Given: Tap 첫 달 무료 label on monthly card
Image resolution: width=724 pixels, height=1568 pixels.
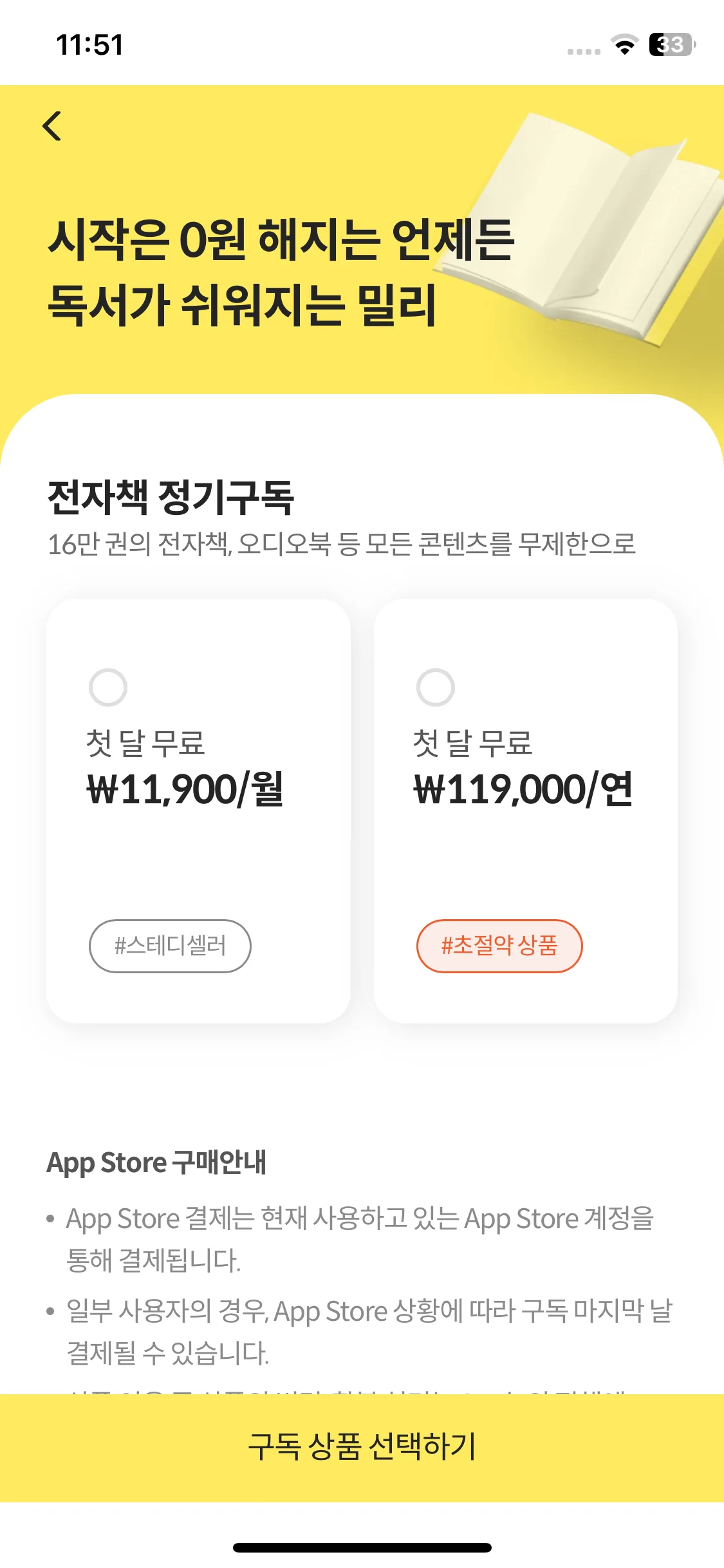Looking at the screenshot, I should pos(145,743).
